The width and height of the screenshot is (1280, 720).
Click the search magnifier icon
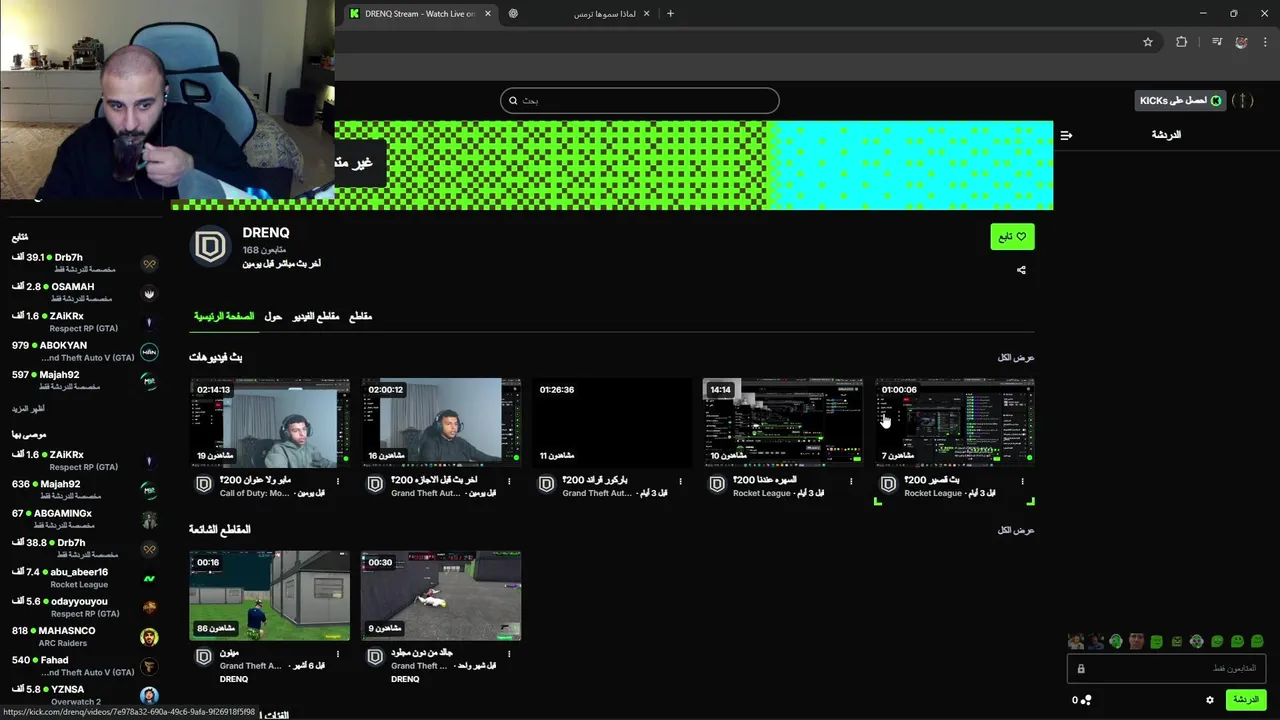click(513, 100)
